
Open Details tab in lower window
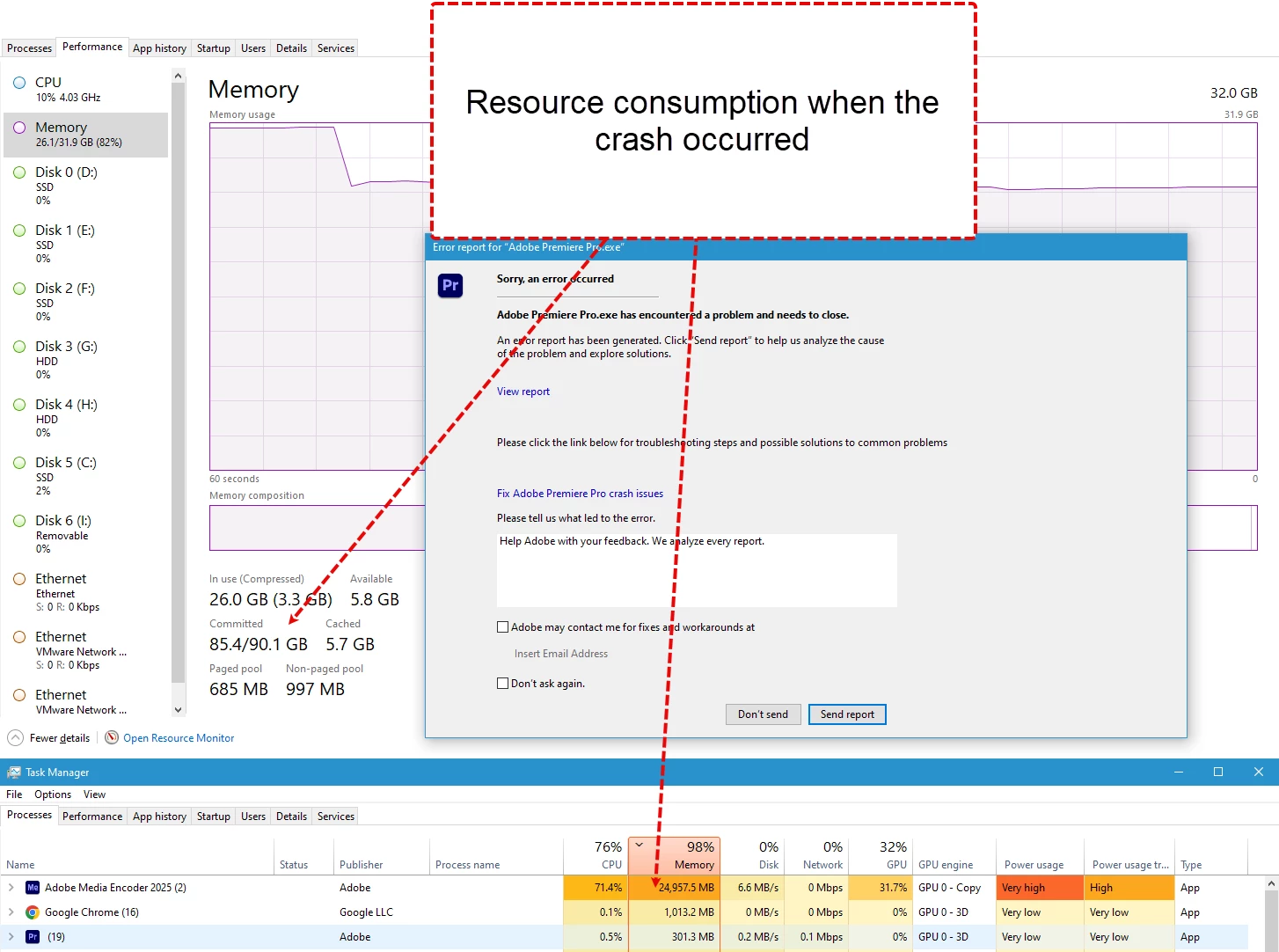[291, 817]
